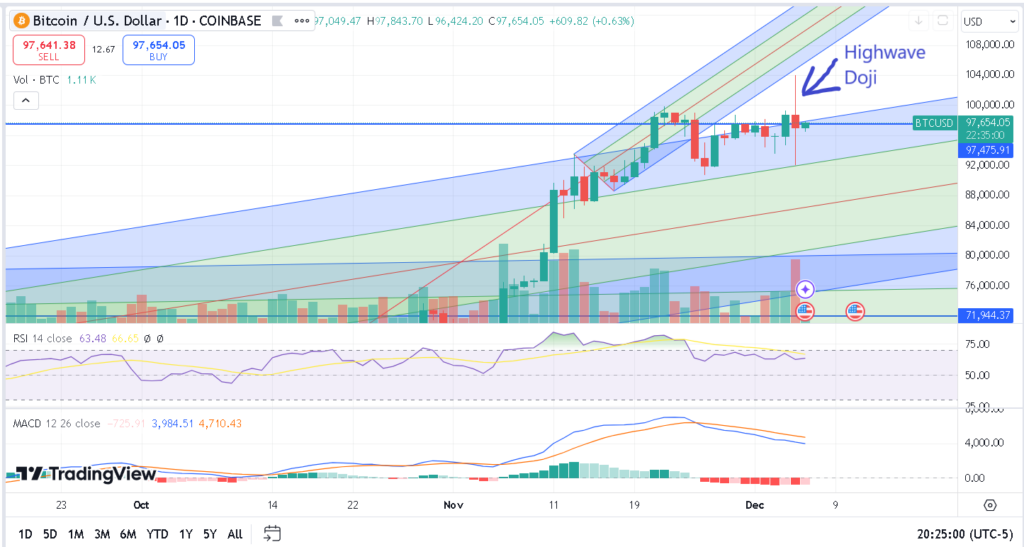Click the blue 71,944.37 price label
Image resolution: width=1024 pixels, height=547 pixels.
(x=987, y=315)
